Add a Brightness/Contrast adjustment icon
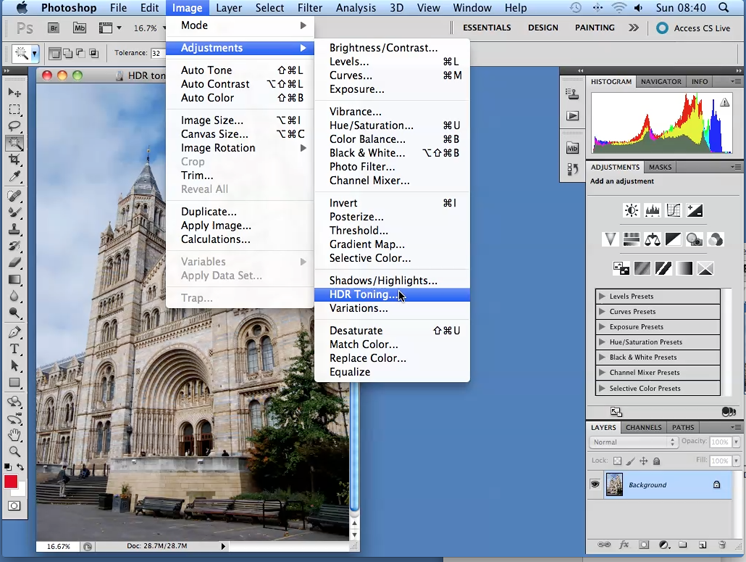 coord(631,210)
